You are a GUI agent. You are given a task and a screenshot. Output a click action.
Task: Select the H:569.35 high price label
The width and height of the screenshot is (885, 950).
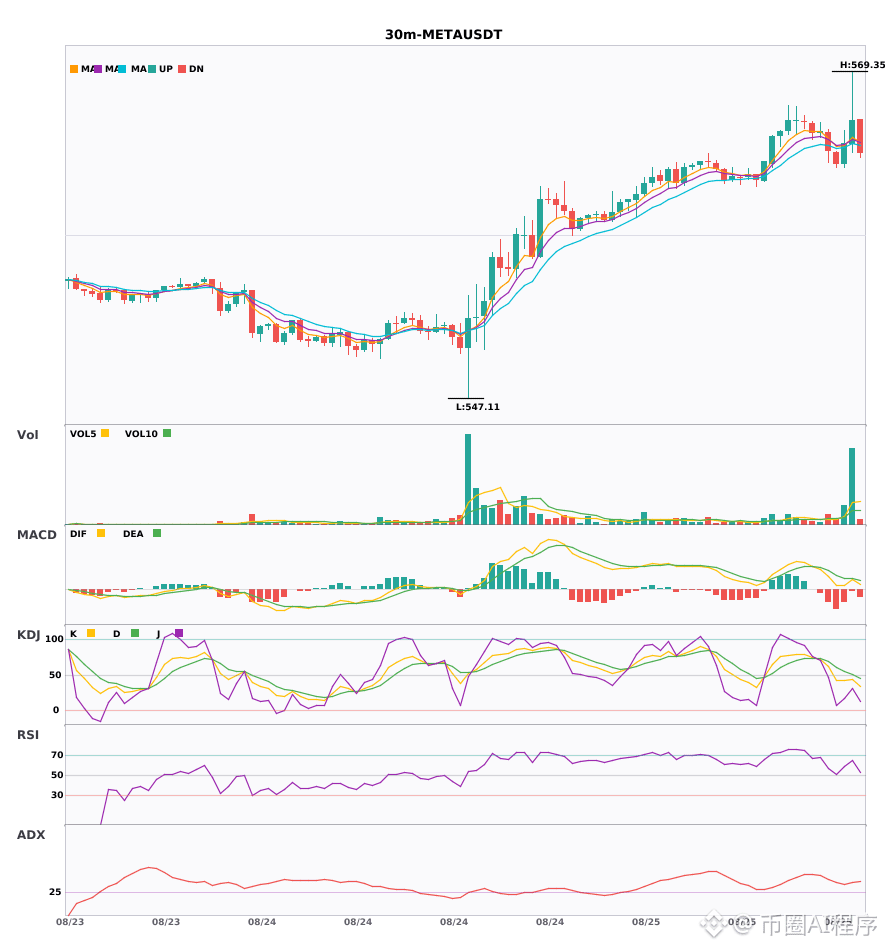click(862, 65)
